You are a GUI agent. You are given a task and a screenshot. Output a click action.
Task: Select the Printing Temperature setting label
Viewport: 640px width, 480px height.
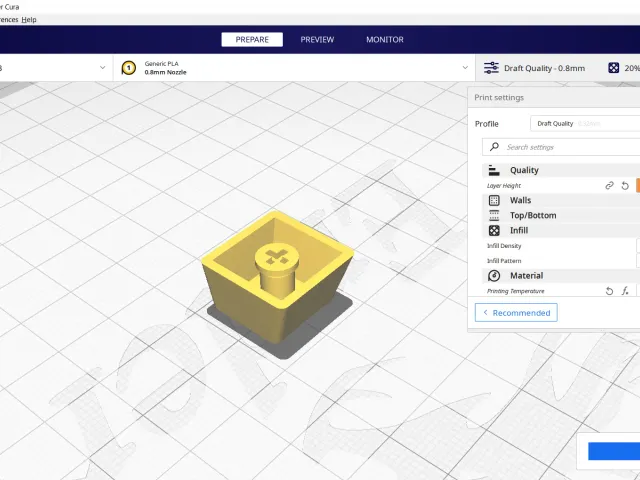[x=516, y=291]
